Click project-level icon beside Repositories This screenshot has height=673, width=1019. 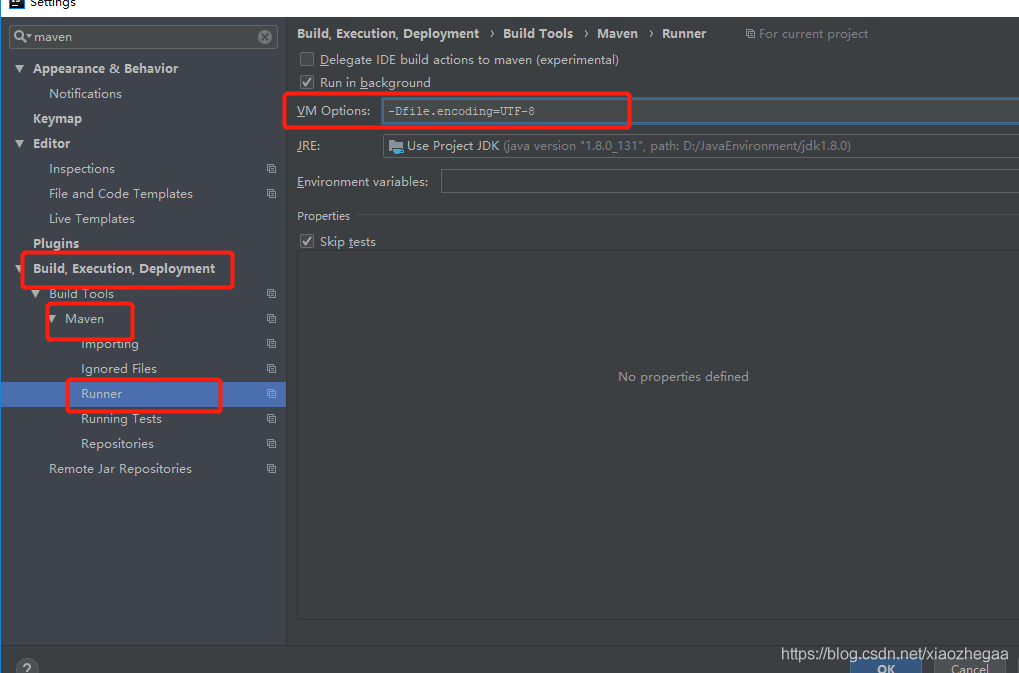click(272, 444)
